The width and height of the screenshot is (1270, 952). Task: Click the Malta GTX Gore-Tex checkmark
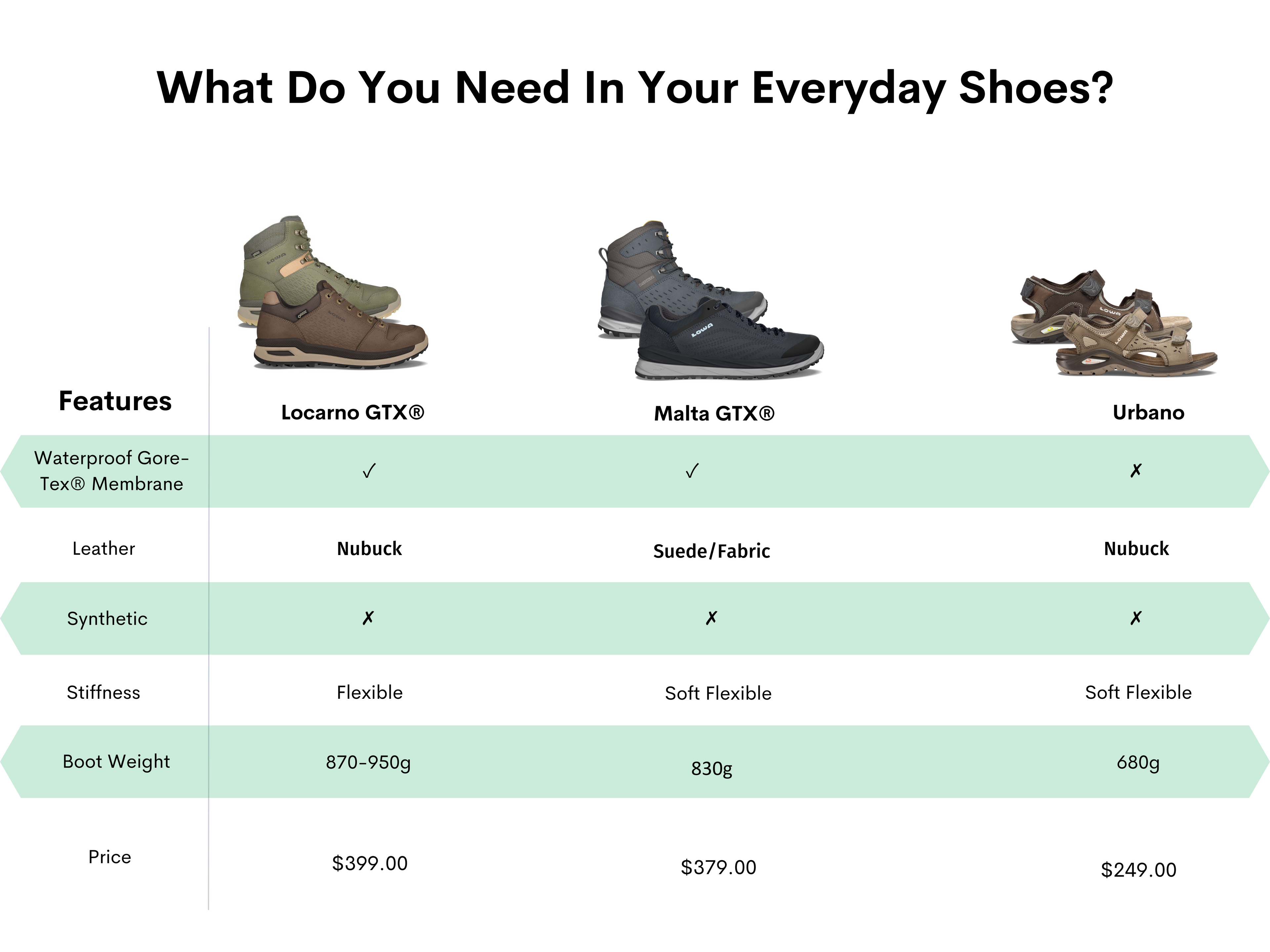coord(692,471)
